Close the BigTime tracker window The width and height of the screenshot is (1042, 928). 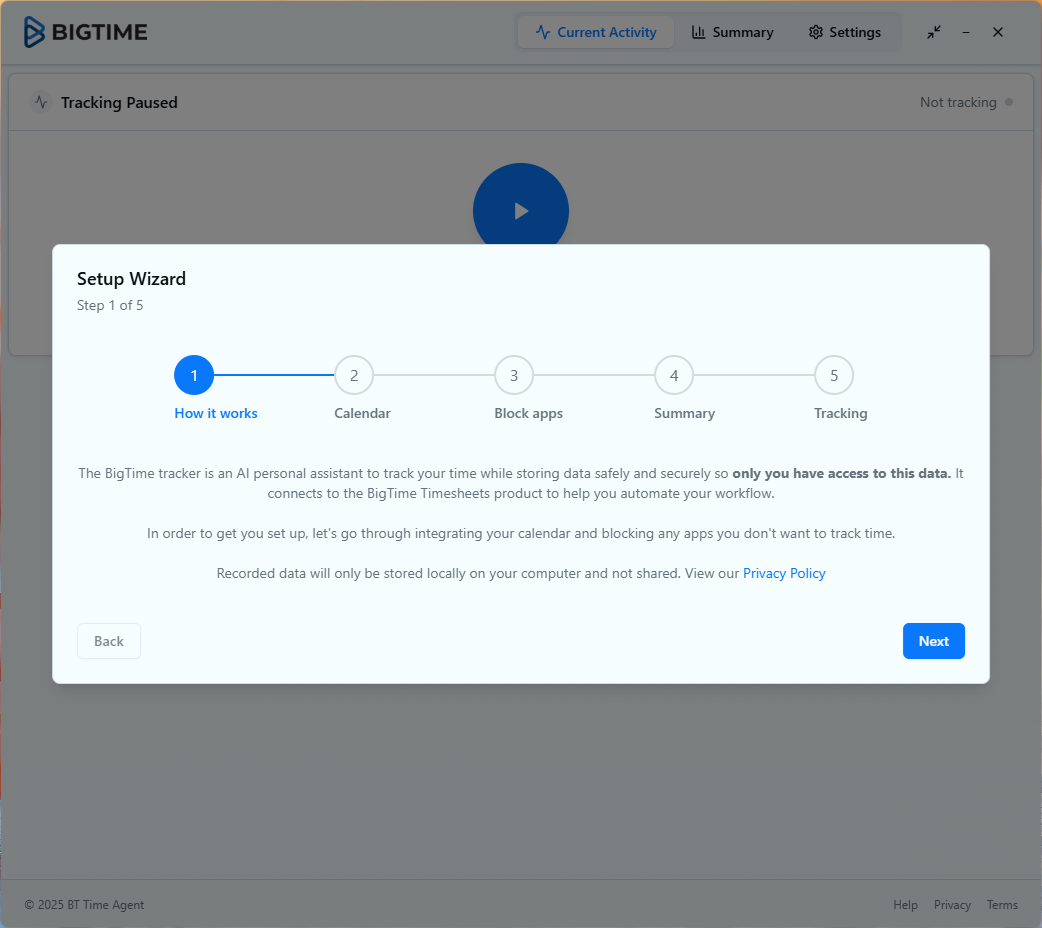[998, 32]
